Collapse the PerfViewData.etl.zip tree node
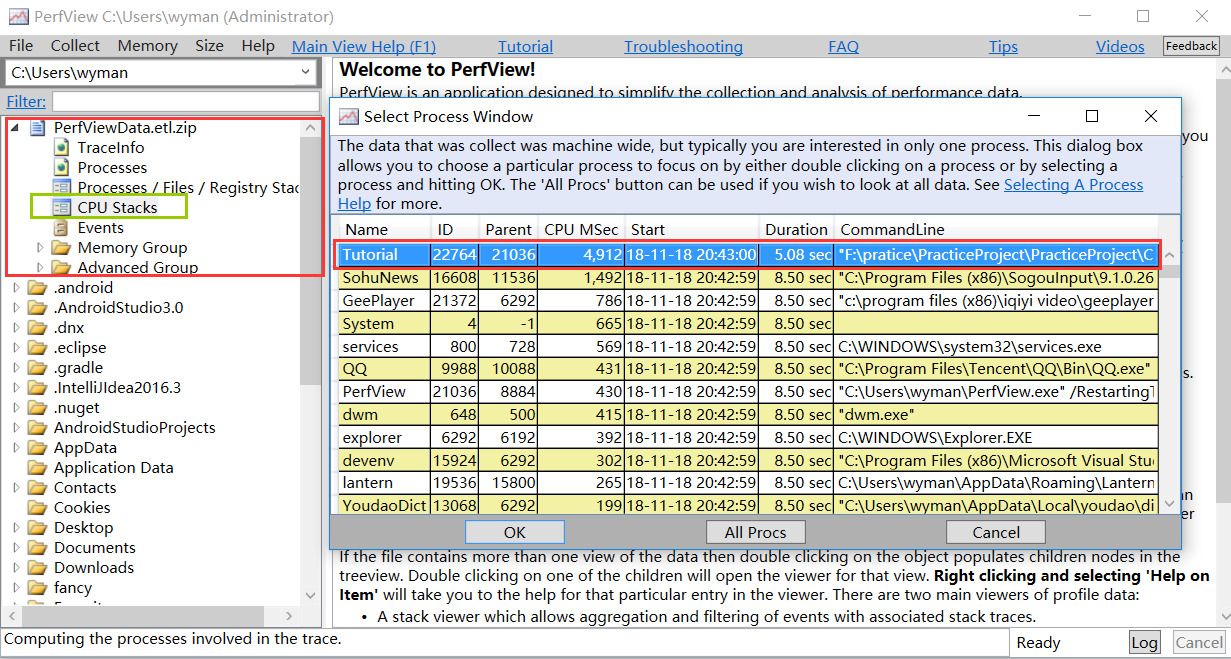Screen dimensions: 1231x659 [16, 128]
